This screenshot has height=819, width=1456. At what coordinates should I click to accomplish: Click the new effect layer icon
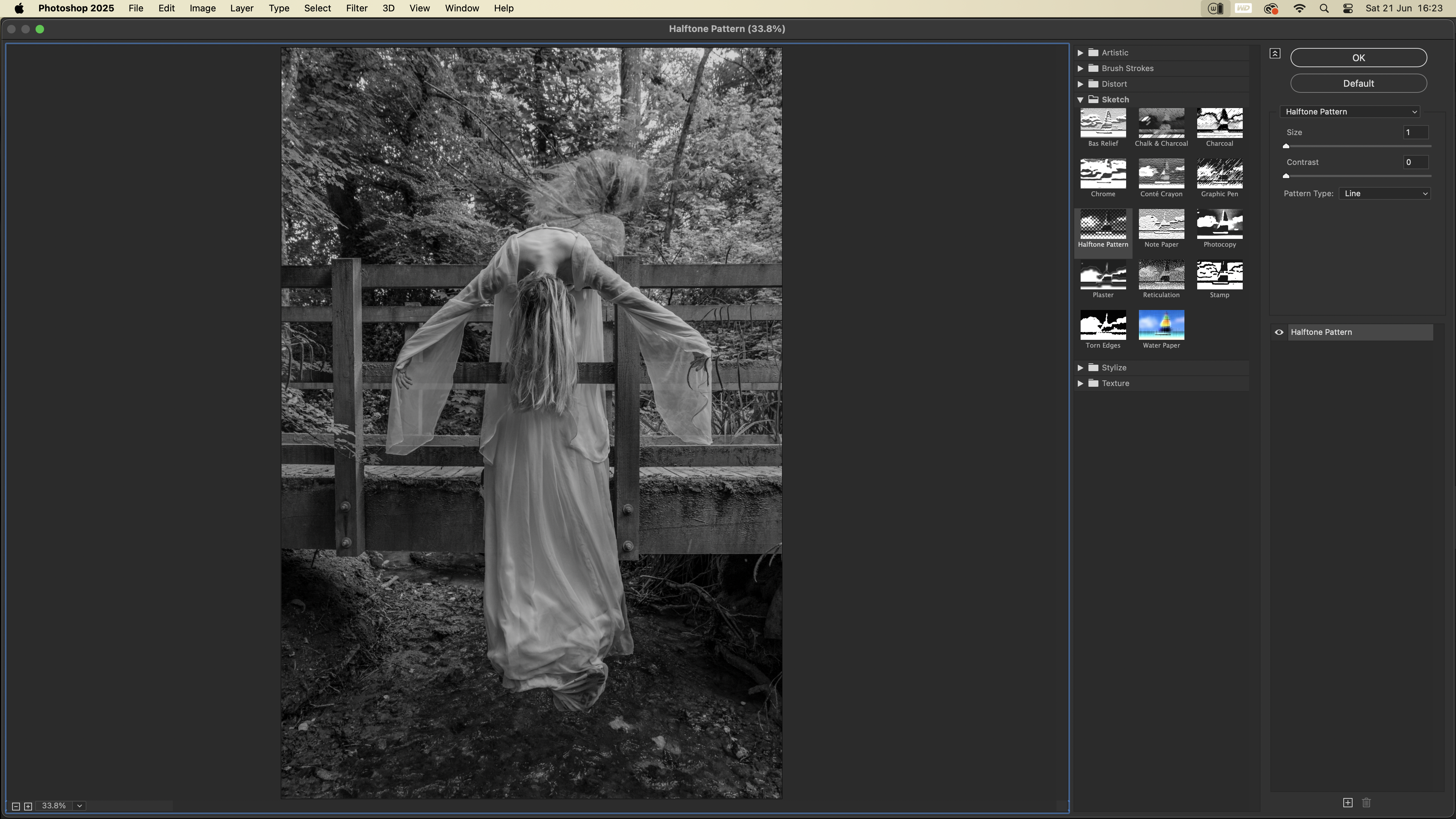(x=1348, y=803)
